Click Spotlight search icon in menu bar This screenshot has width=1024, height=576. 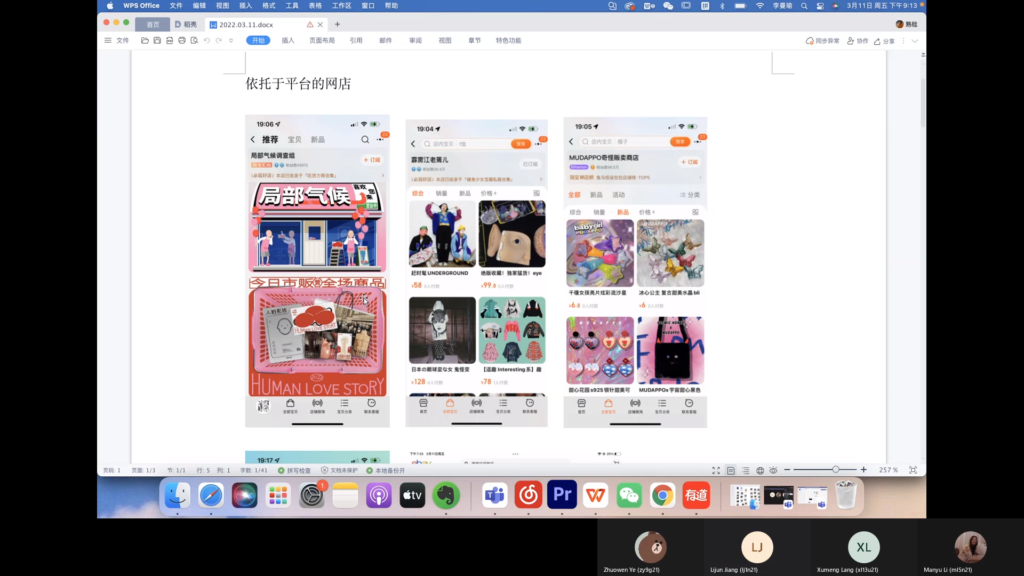pos(804,6)
